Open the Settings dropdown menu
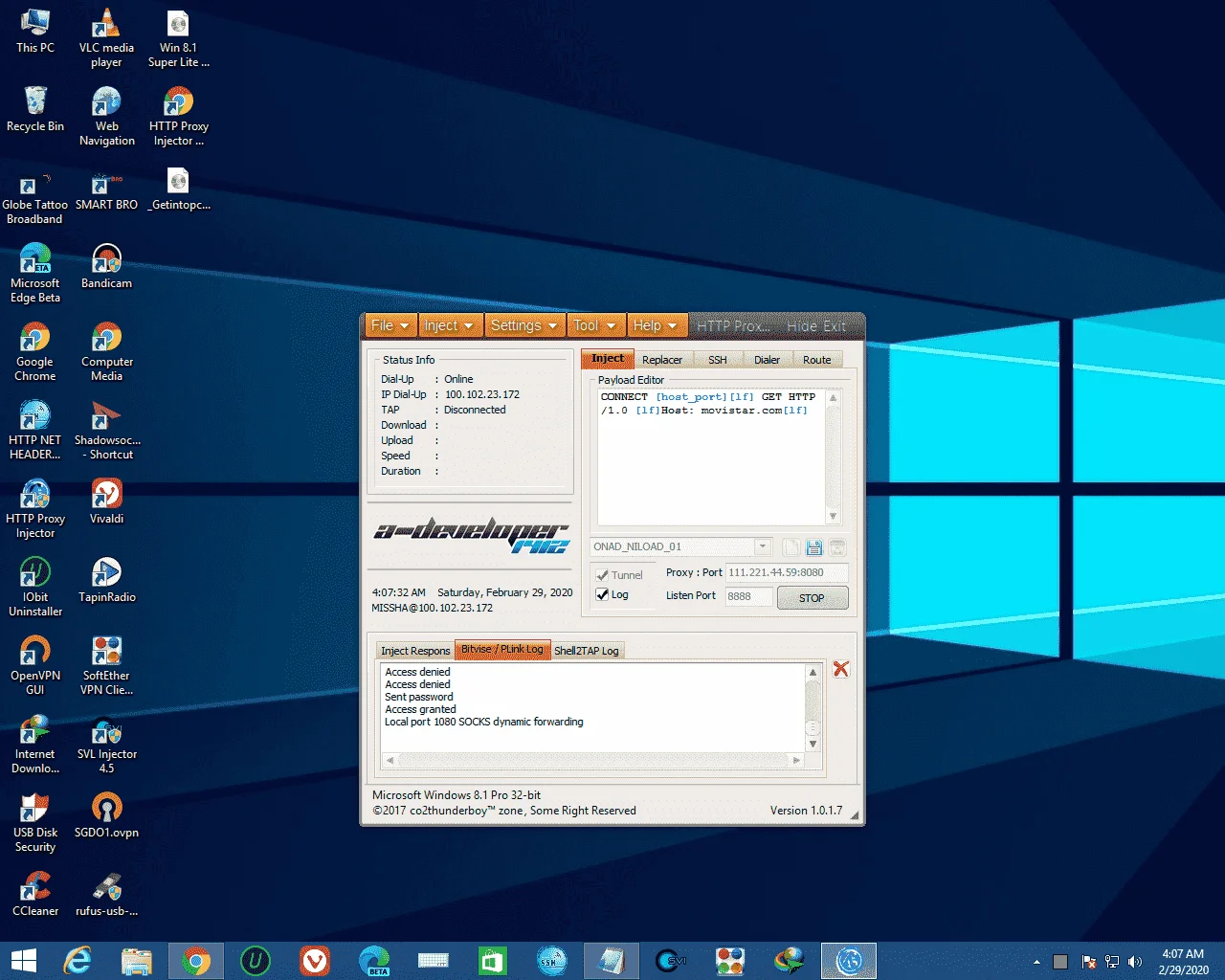 (523, 325)
